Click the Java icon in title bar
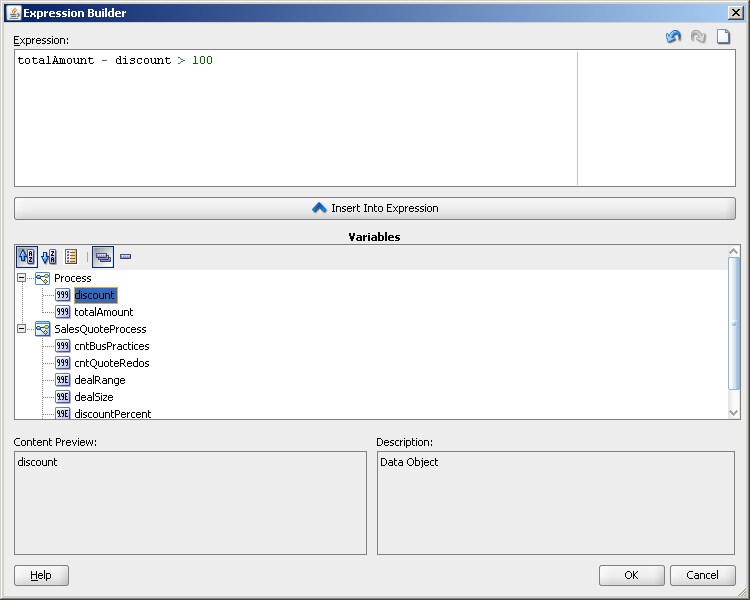Screen dimensions: 750x600 [14, 13]
